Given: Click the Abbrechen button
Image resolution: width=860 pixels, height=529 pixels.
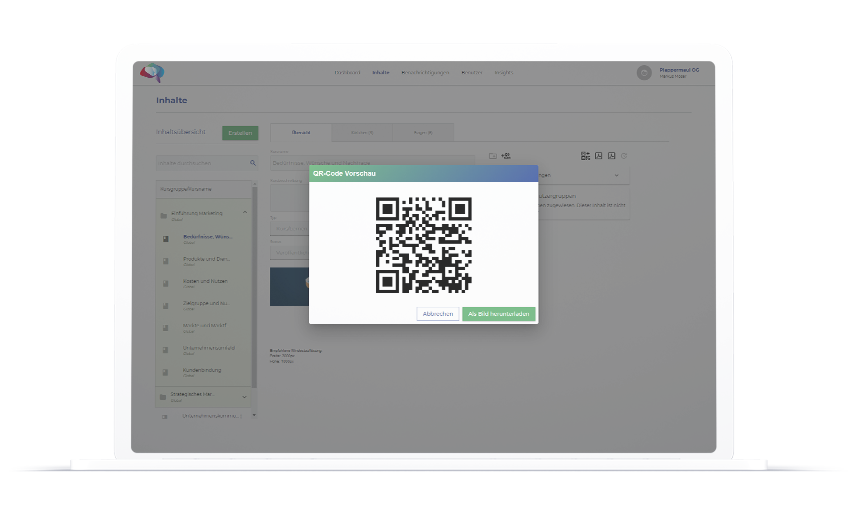Looking at the screenshot, I should (438, 314).
